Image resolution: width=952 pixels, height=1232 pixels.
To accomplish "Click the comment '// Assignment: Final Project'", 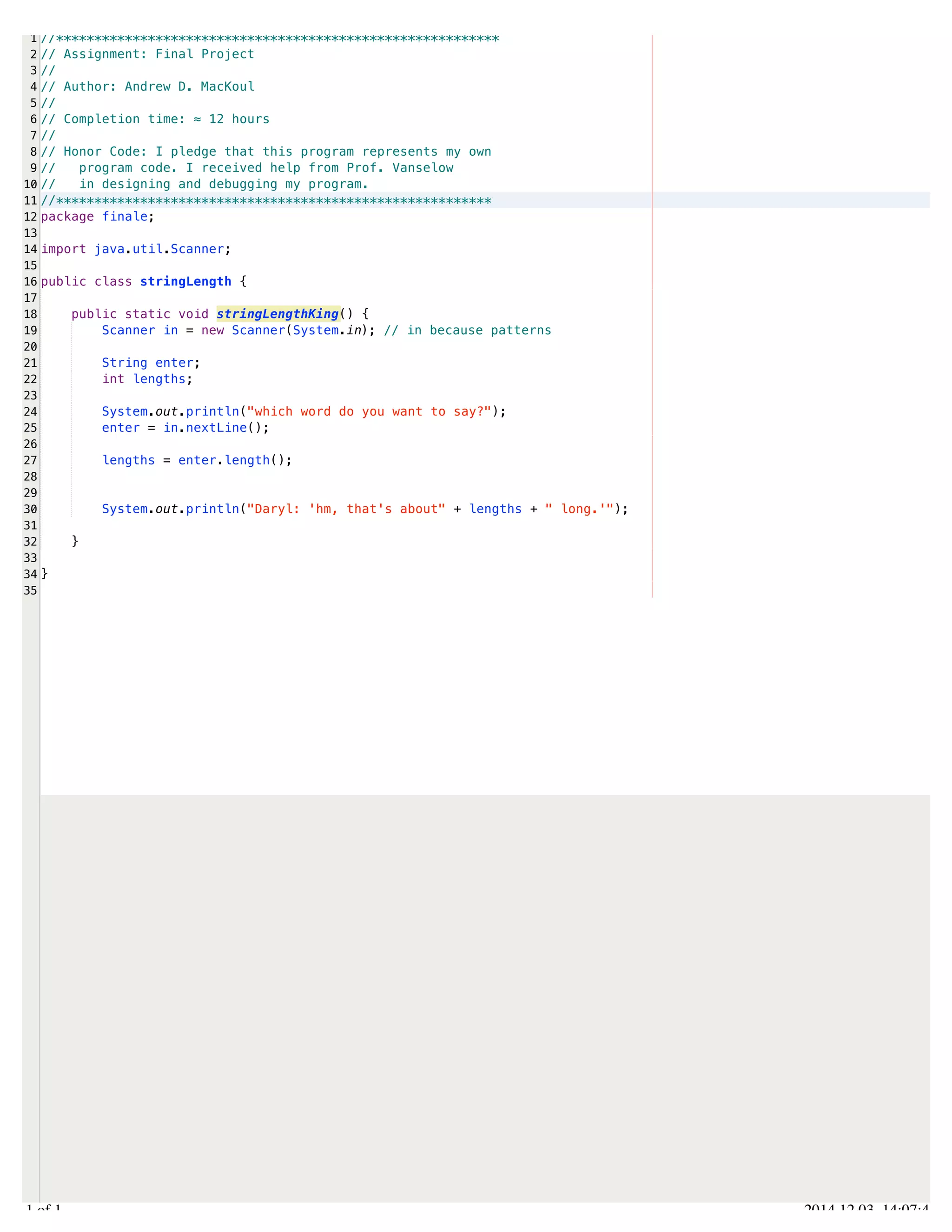I will pyautogui.click(x=147, y=54).
